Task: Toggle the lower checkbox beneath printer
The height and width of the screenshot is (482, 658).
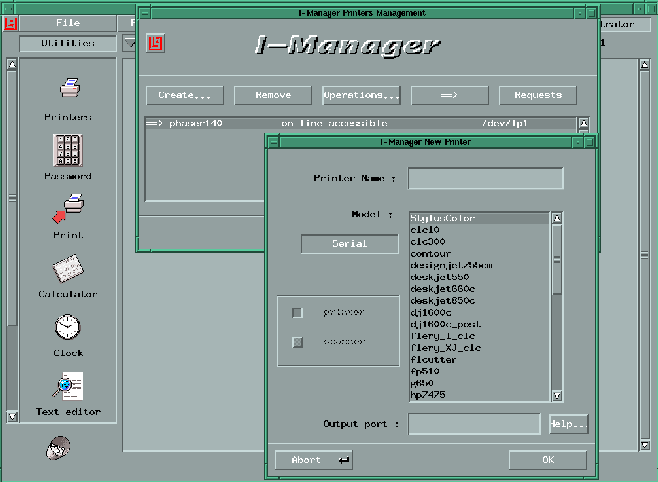Action: (x=297, y=342)
